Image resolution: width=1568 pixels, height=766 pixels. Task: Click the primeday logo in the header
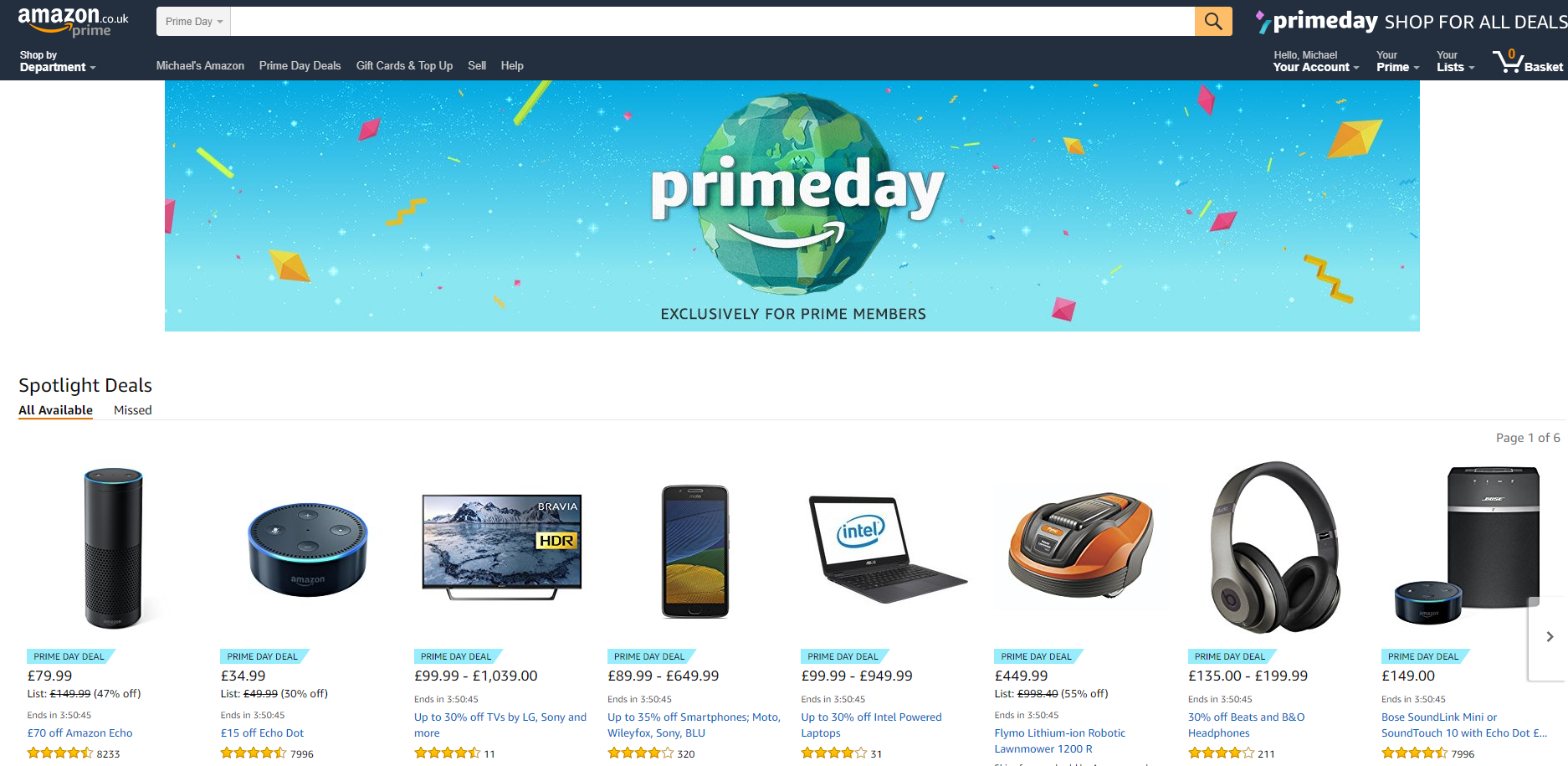(1317, 21)
